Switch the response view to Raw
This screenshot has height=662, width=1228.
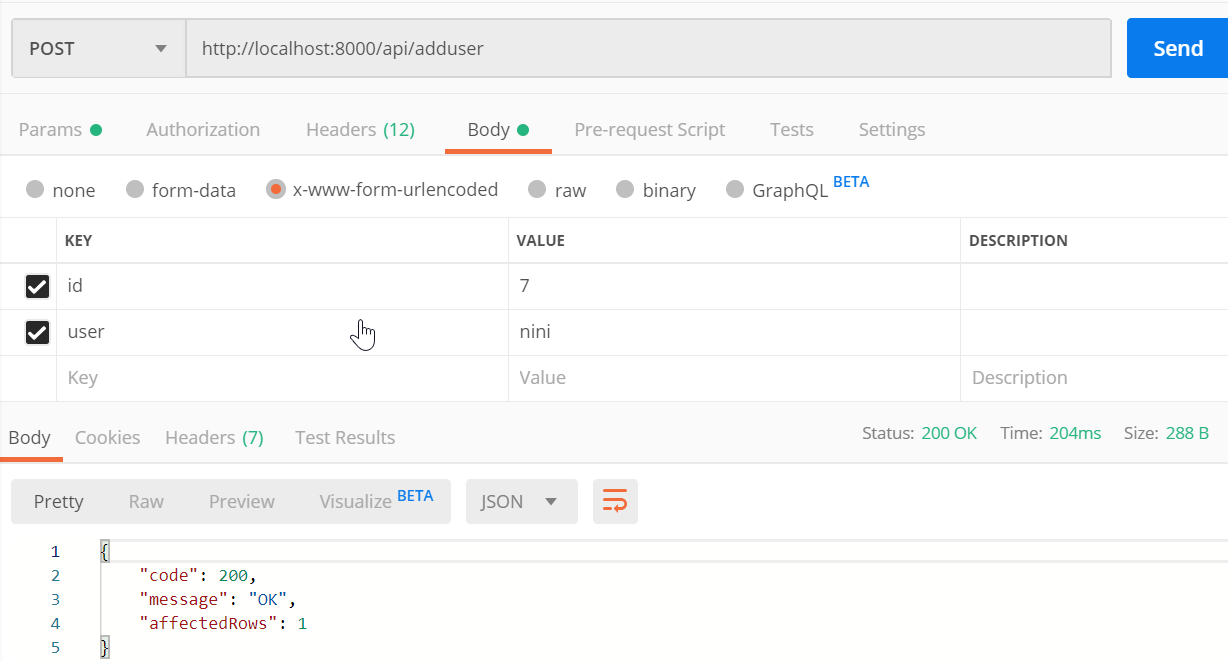tap(146, 501)
